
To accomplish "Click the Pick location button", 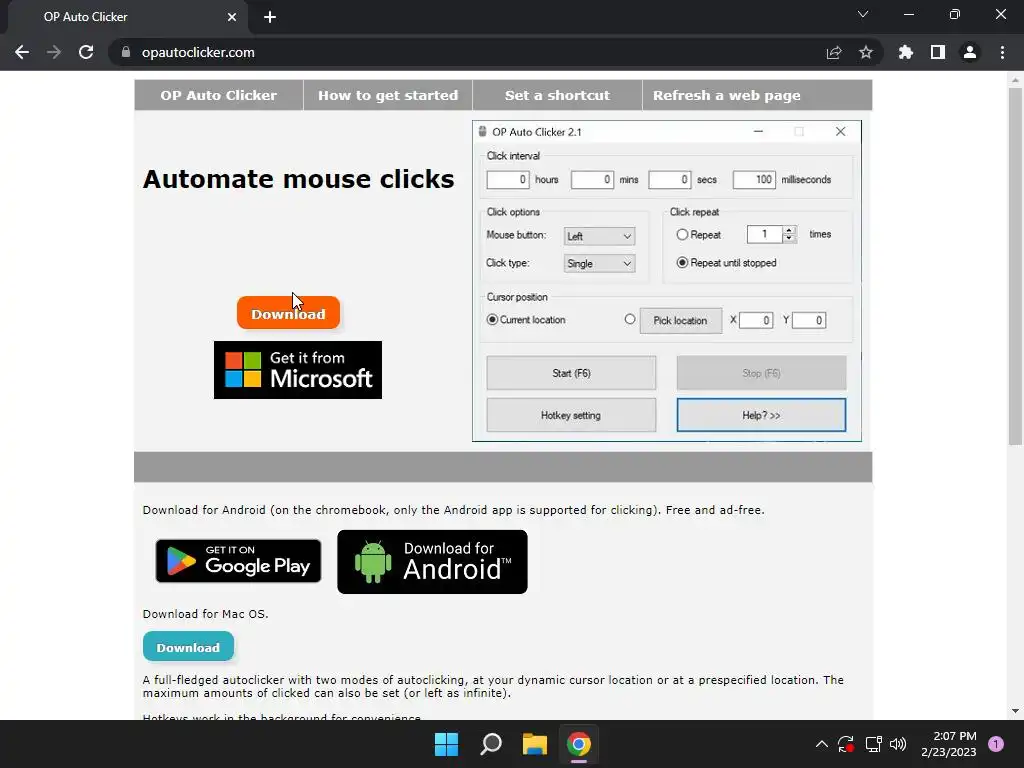I will (680, 321).
